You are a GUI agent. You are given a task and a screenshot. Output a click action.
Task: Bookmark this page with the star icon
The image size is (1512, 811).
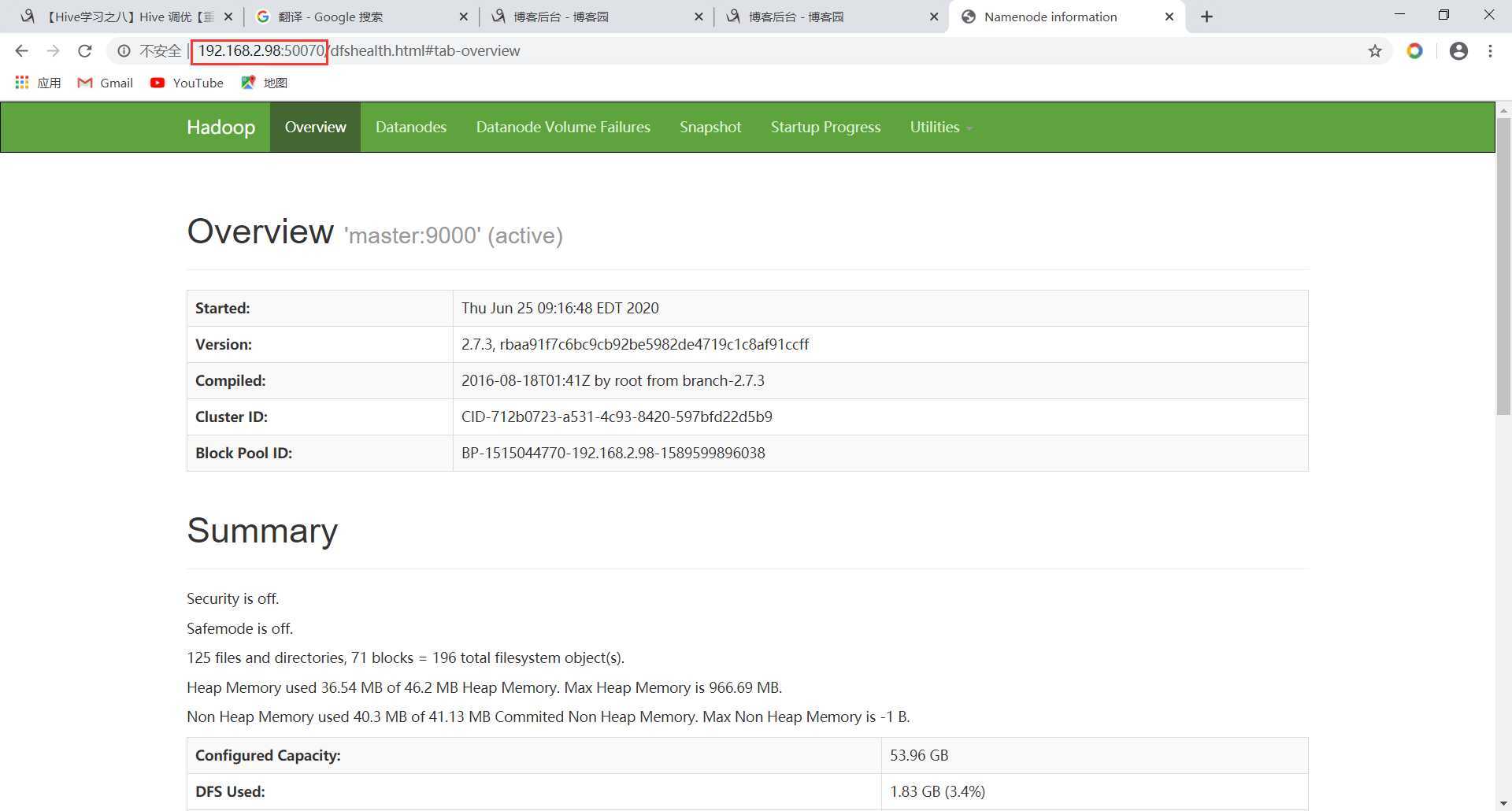1375,51
